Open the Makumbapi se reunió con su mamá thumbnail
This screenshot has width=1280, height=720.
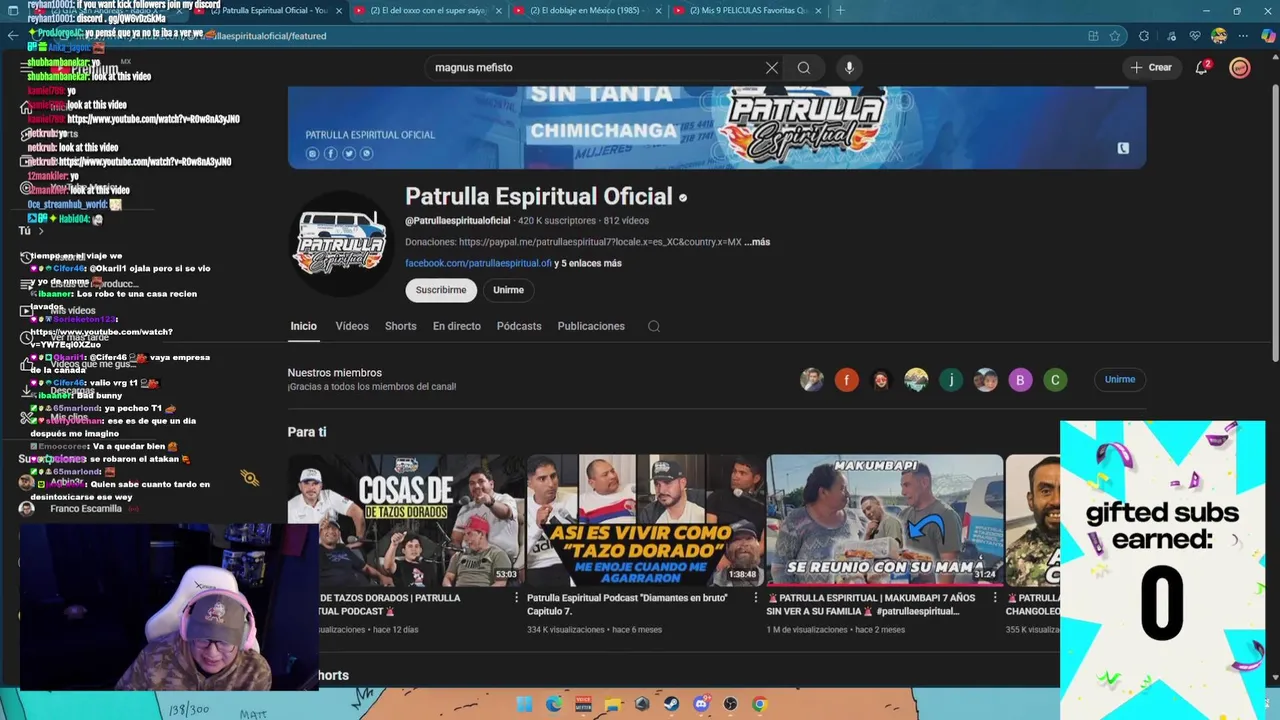click(x=885, y=519)
